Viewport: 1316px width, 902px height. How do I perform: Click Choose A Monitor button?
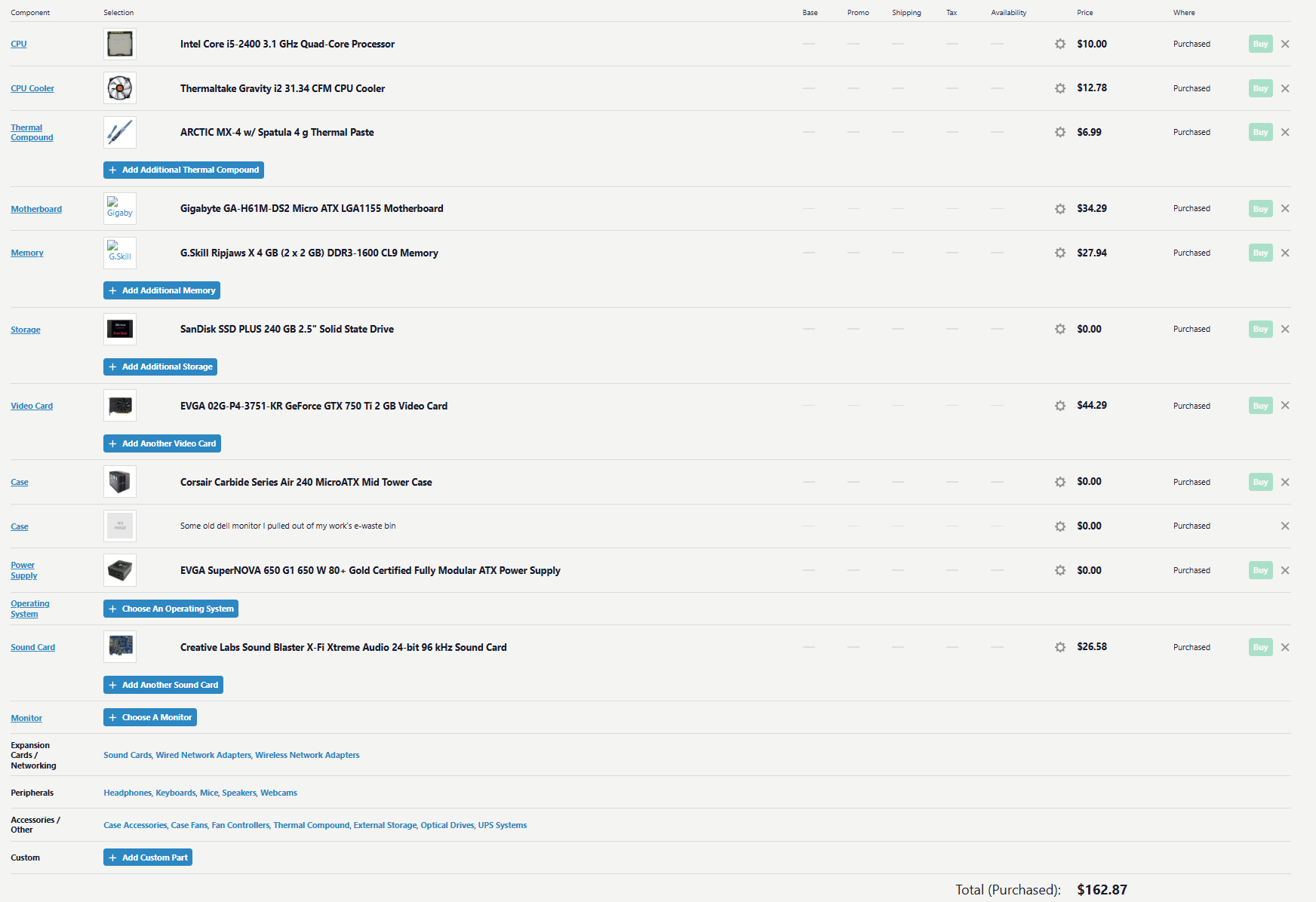tap(150, 717)
